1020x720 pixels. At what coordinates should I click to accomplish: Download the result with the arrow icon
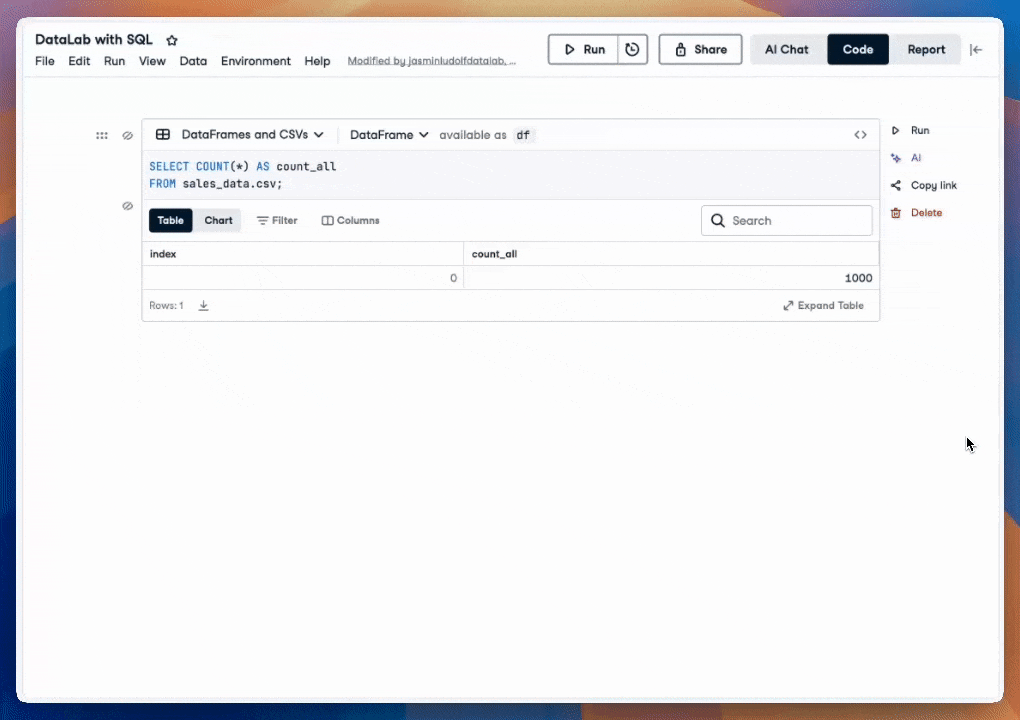(204, 305)
